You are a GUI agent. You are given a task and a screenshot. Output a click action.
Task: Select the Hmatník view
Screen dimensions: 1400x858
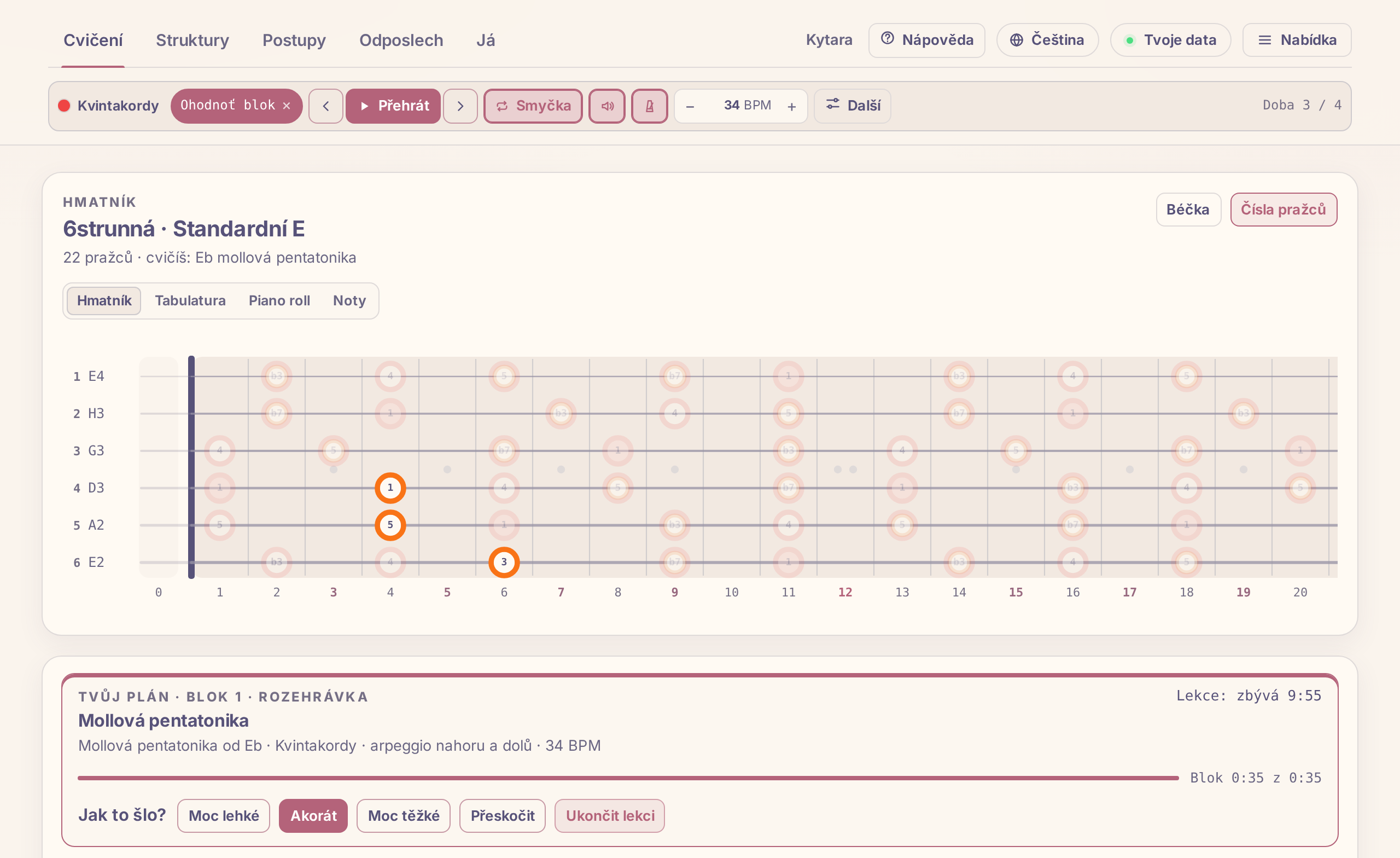tap(104, 301)
